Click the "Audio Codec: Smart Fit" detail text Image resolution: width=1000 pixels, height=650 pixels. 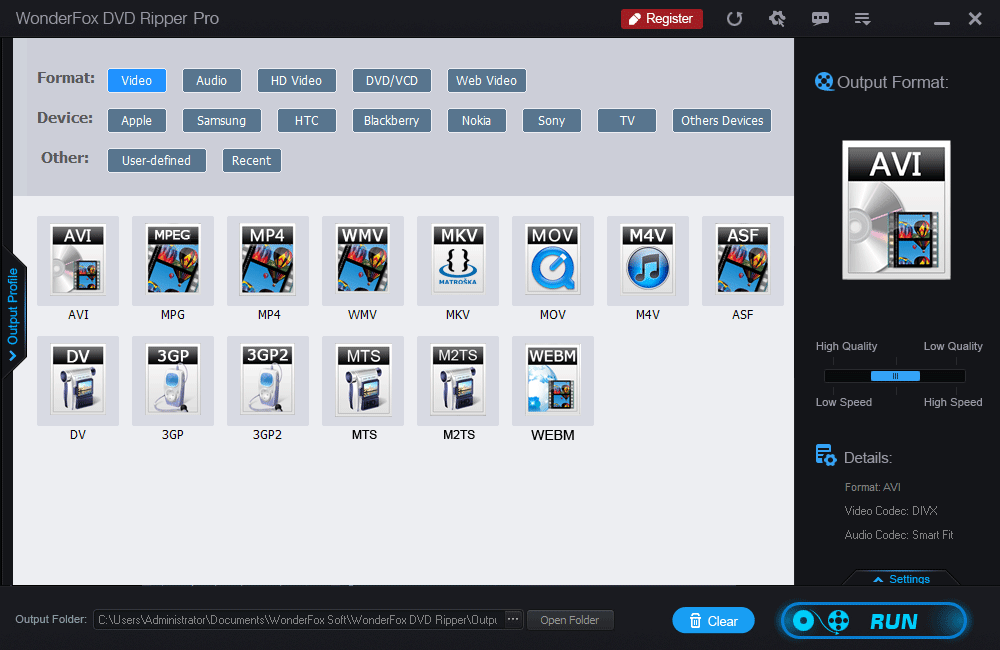coord(899,535)
